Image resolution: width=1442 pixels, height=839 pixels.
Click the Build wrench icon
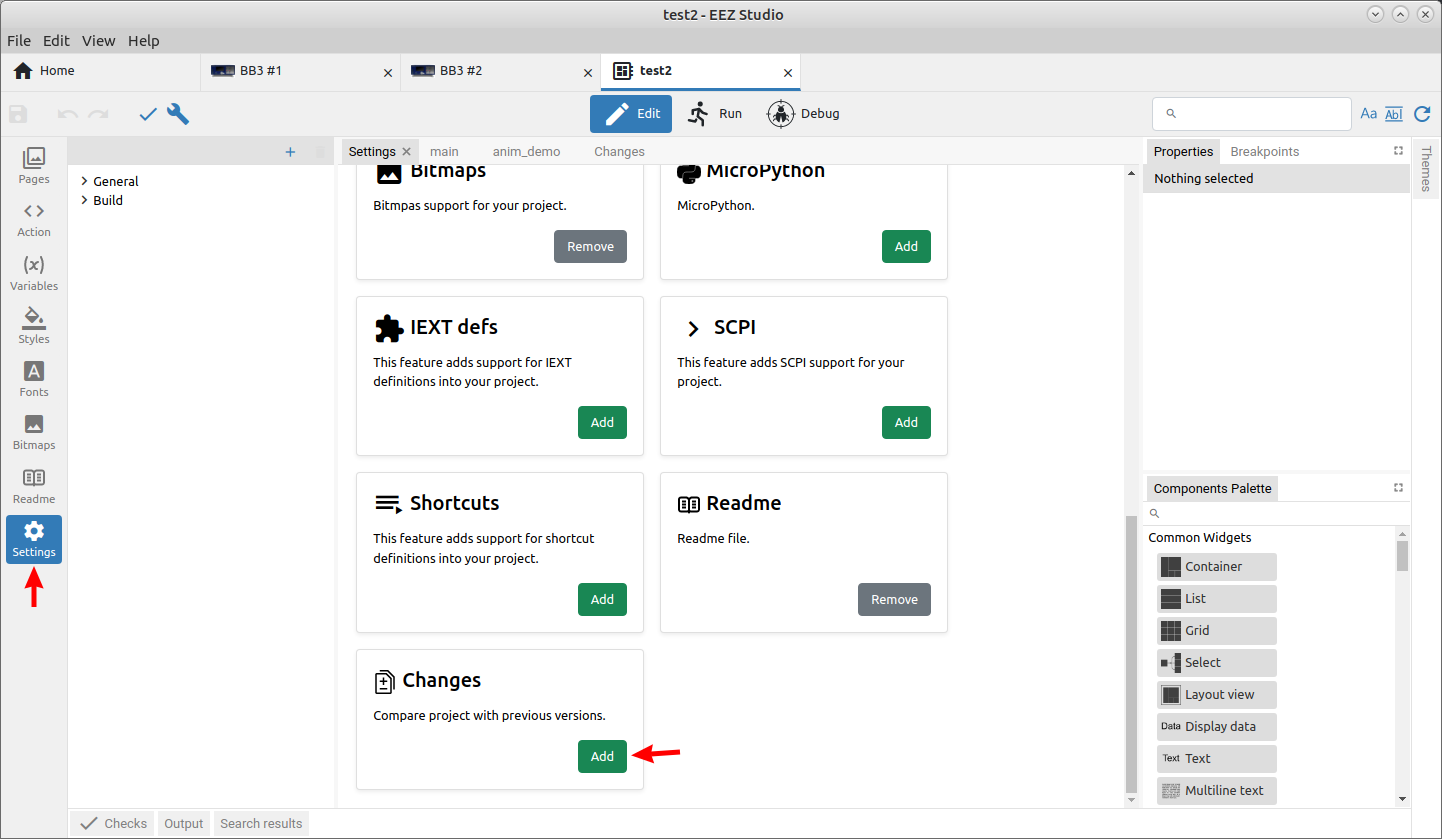pyautogui.click(x=178, y=114)
